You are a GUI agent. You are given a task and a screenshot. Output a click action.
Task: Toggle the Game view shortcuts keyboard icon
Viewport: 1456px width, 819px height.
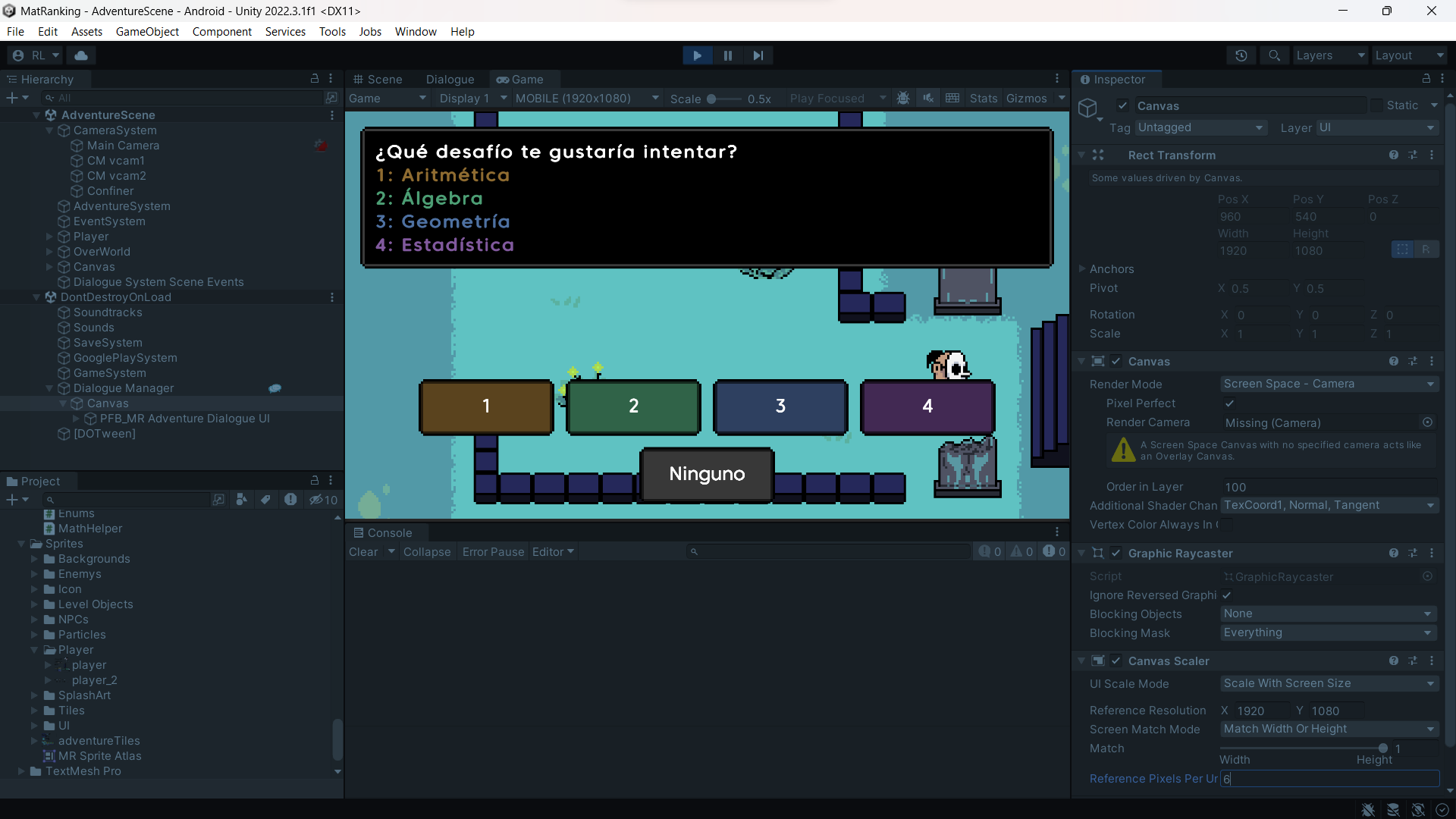(952, 99)
